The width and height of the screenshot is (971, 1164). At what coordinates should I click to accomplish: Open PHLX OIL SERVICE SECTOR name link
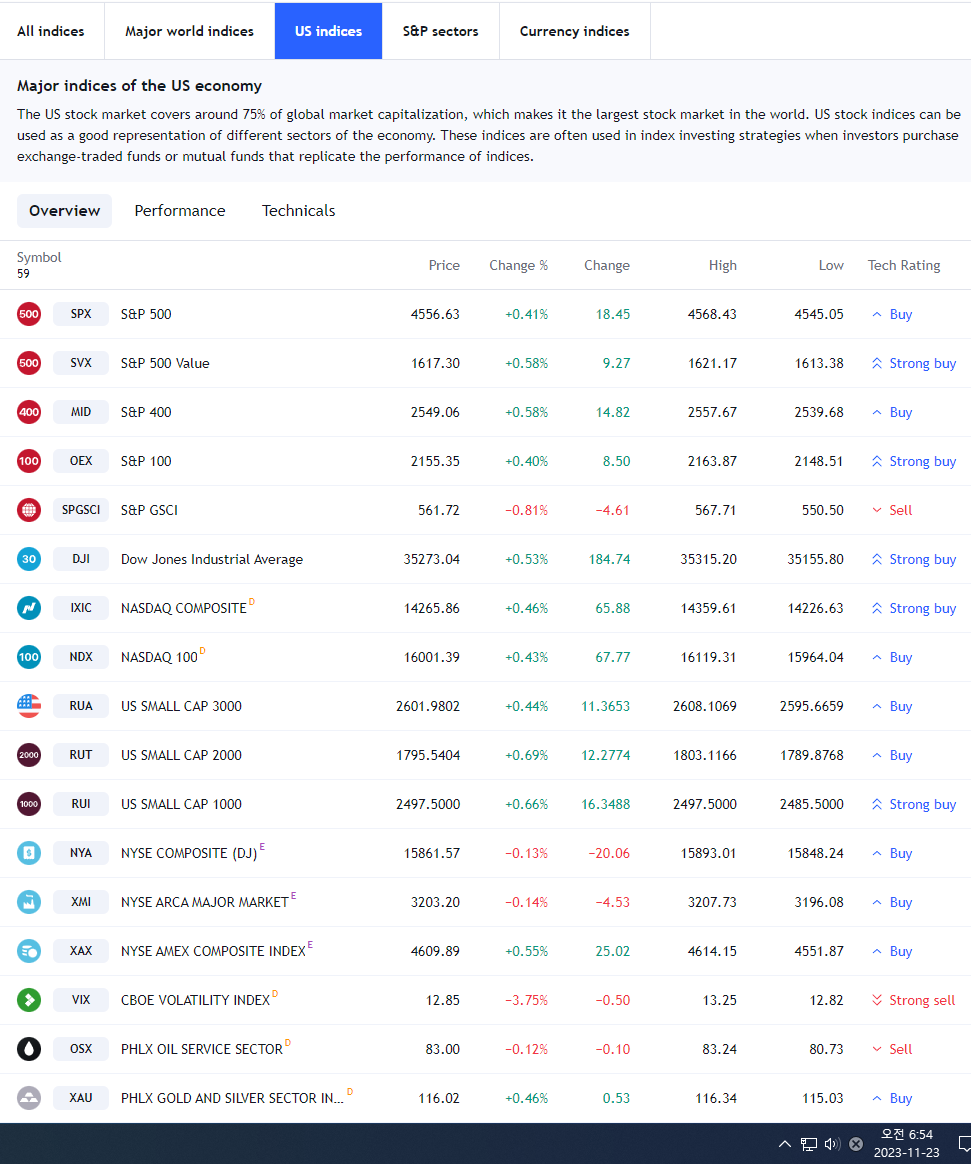point(202,1049)
